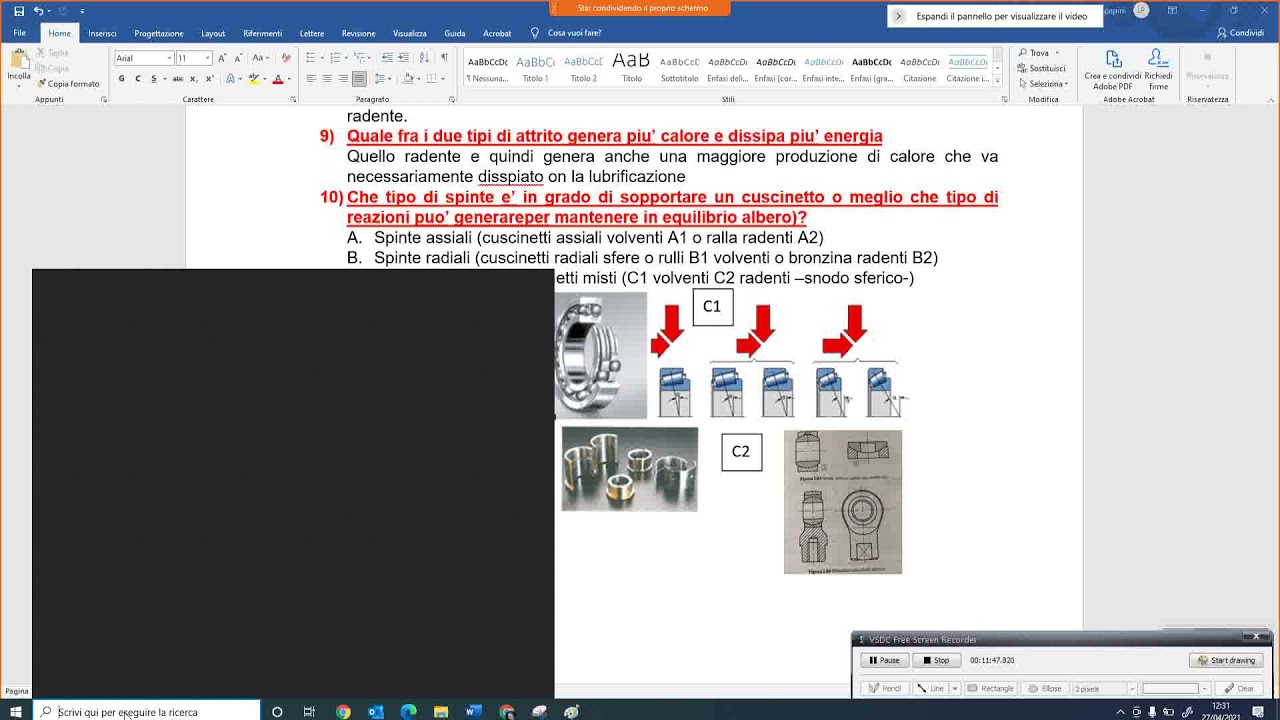This screenshot has width=1280, height=720.
Task: Click the bulleted list icon
Action: coord(313,58)
